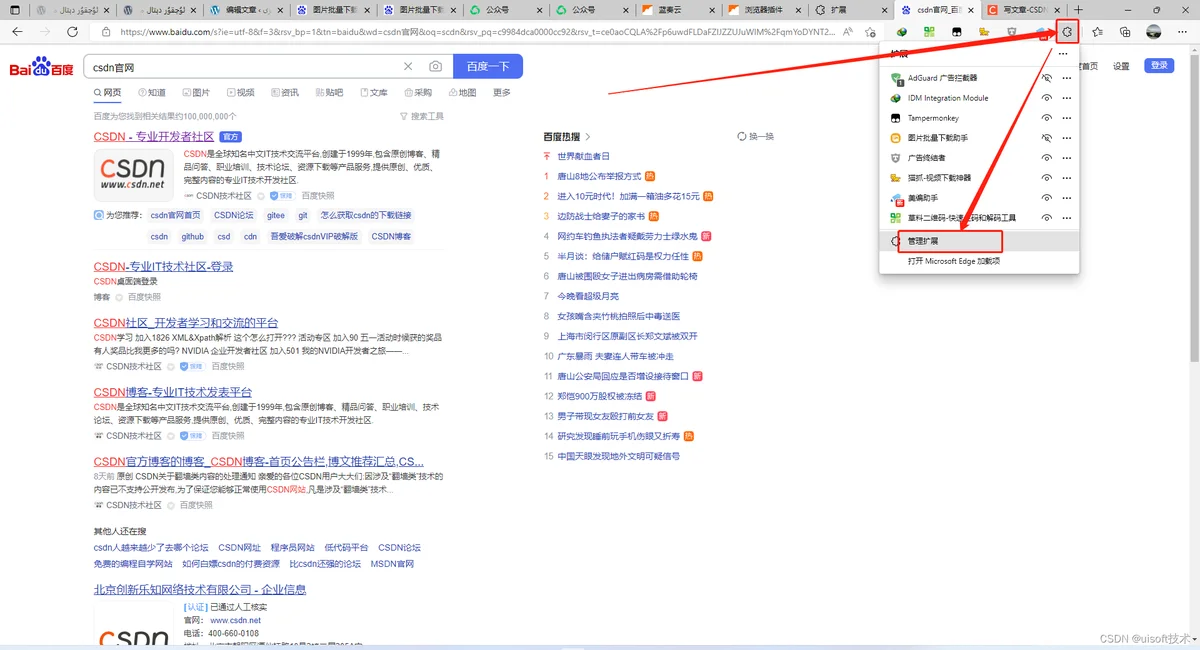Toggle visibility of AdGuard extension in toolbar
The height and width of the screenshot is (650, 1200).
tap(1046, 78)
